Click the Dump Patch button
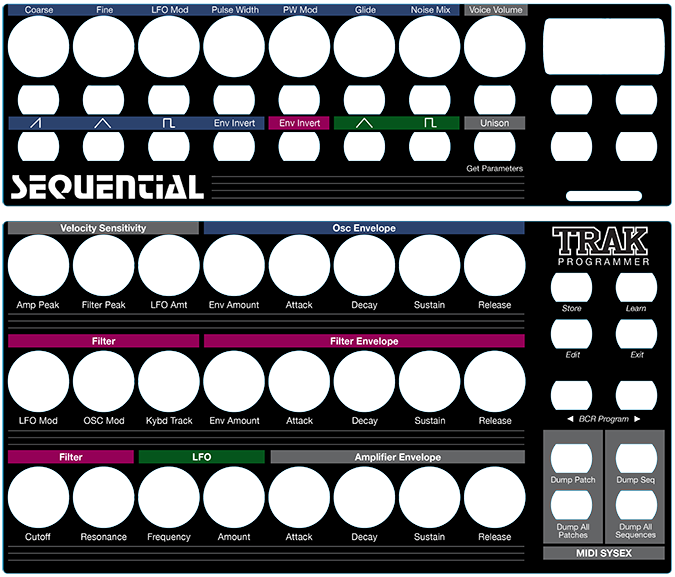675x577 pixels. (x=571, y=459)
